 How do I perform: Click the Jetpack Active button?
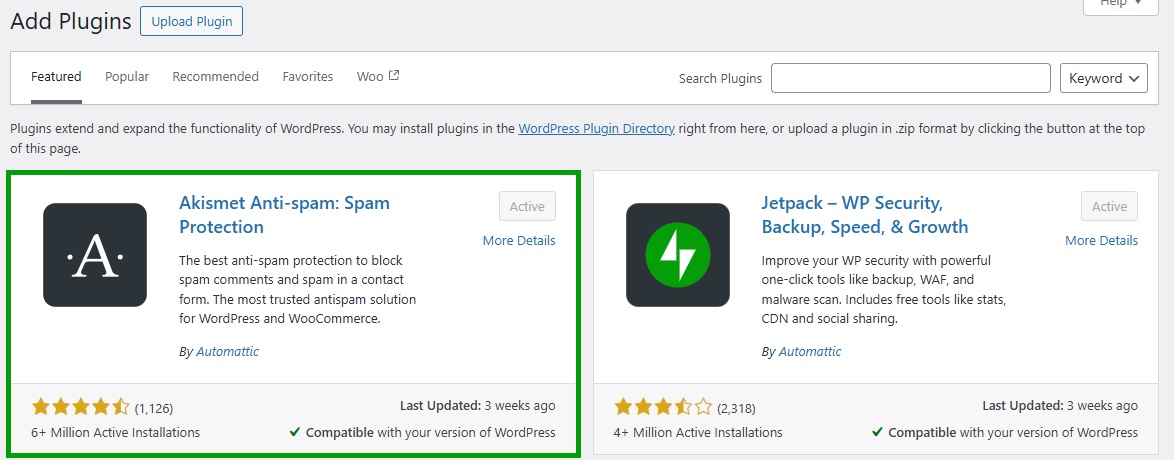(1110, 207)
